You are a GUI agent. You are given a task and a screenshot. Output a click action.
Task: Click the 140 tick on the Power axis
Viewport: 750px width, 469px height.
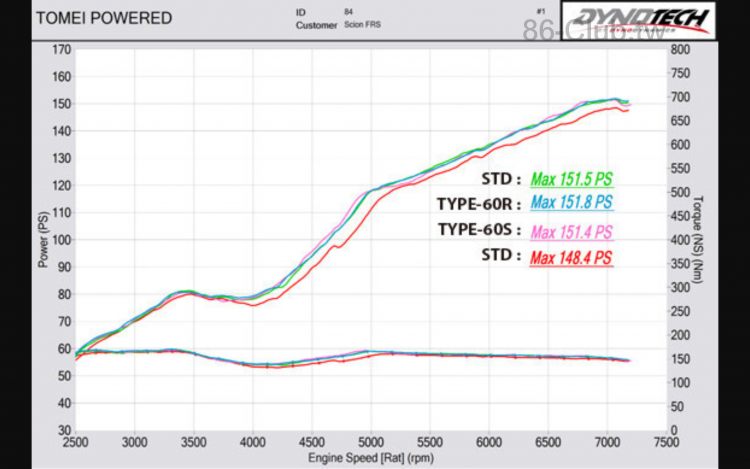(61, 131)
